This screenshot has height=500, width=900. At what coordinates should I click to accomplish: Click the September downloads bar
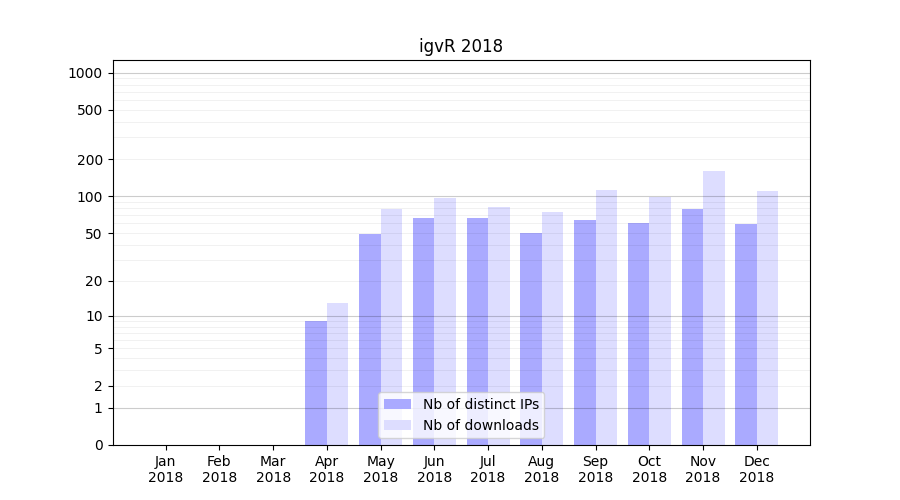(x=606, y=317)
